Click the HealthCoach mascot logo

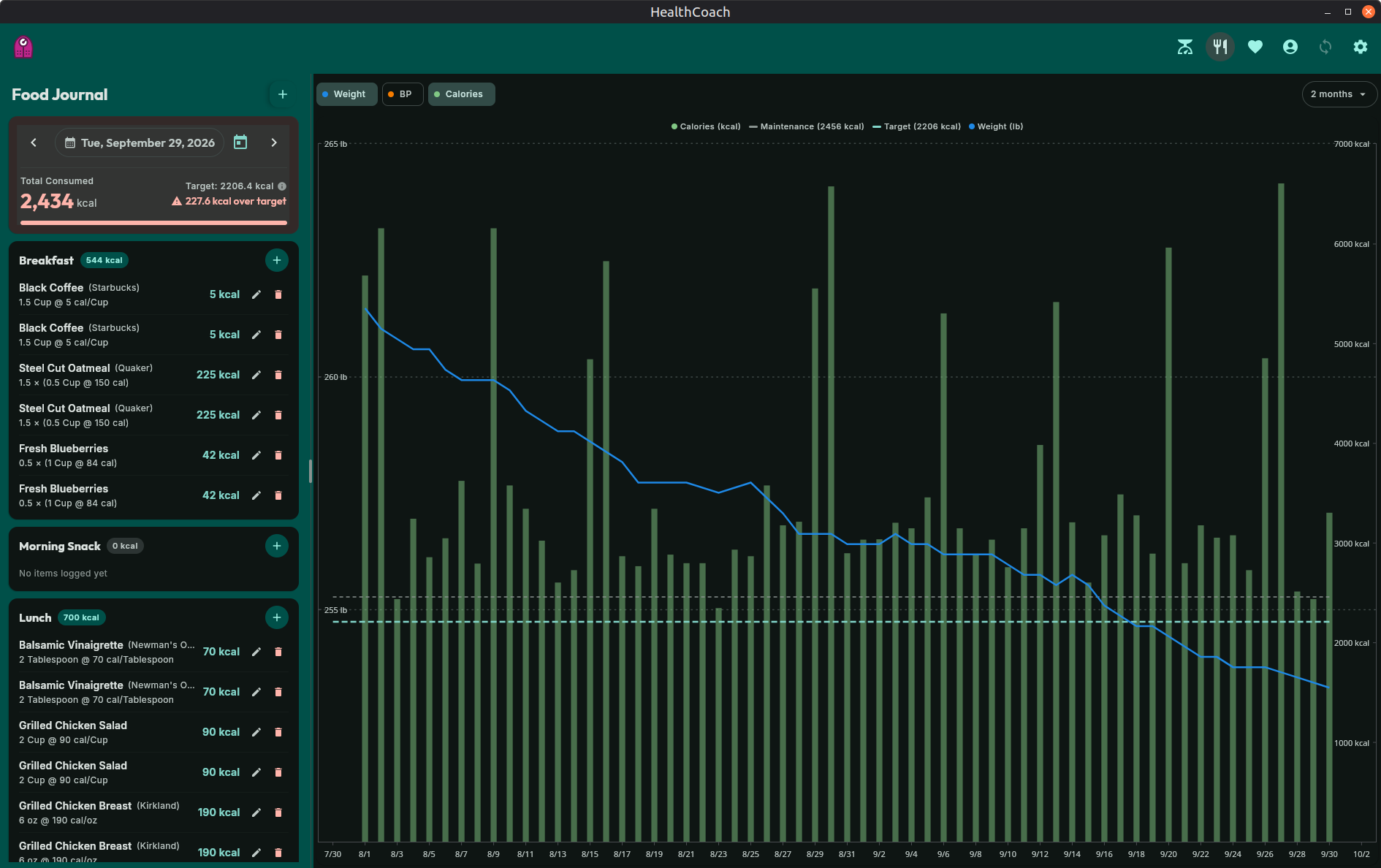[x=23, y=47]
